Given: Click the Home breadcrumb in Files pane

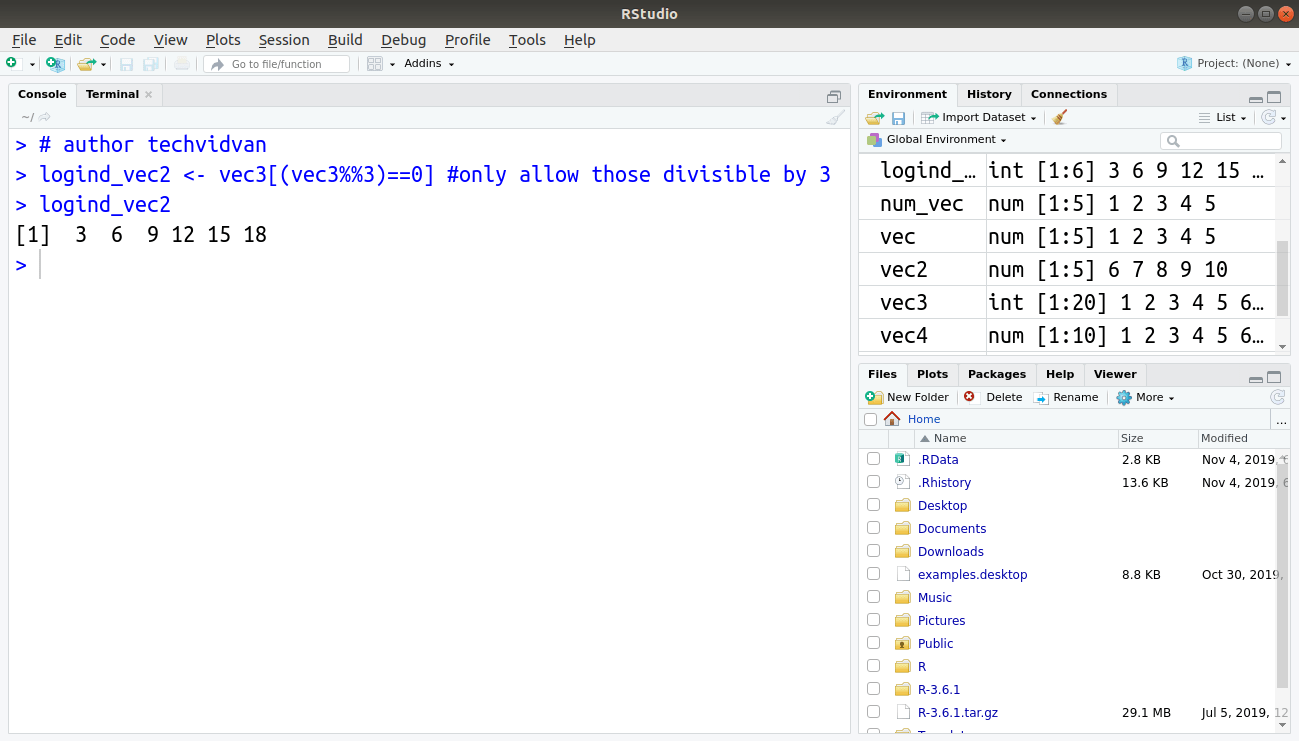Looking at the screenshot, I should 923,418.
